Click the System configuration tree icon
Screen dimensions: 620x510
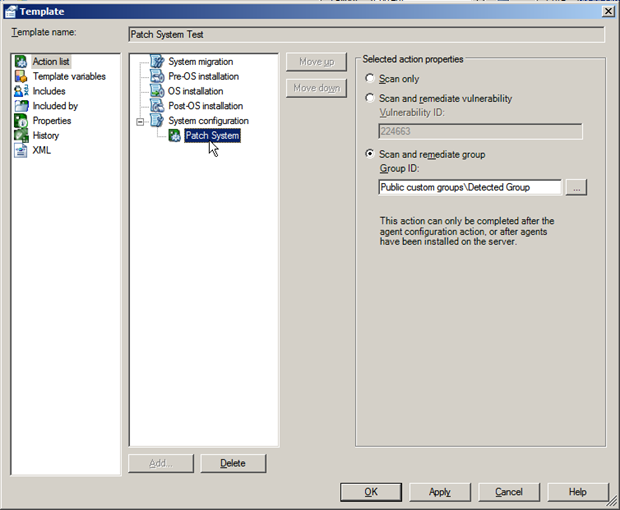coord(157,121)
